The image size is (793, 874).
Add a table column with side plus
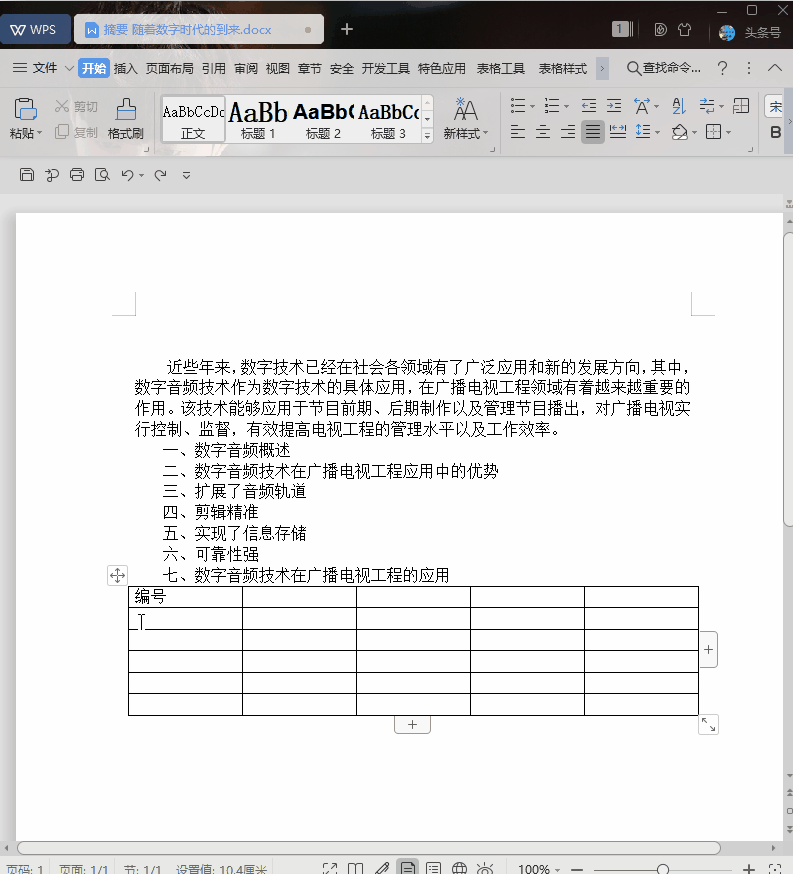tap(708, 649)
